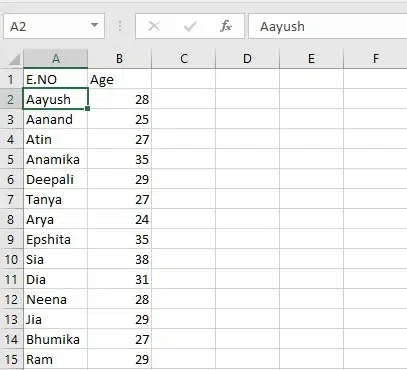Select row 15 header
Viewport: 407px width, 370px height.
11,359
